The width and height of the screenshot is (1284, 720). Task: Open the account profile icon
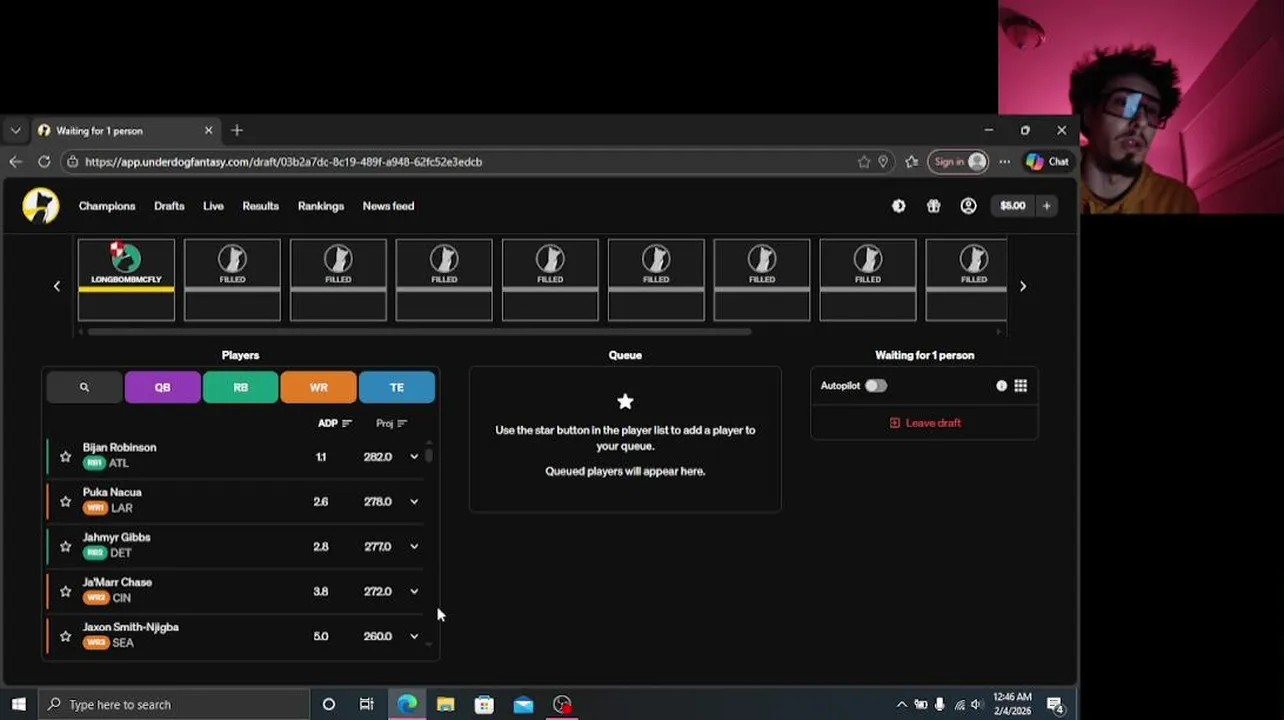click(x=968, y=206)
